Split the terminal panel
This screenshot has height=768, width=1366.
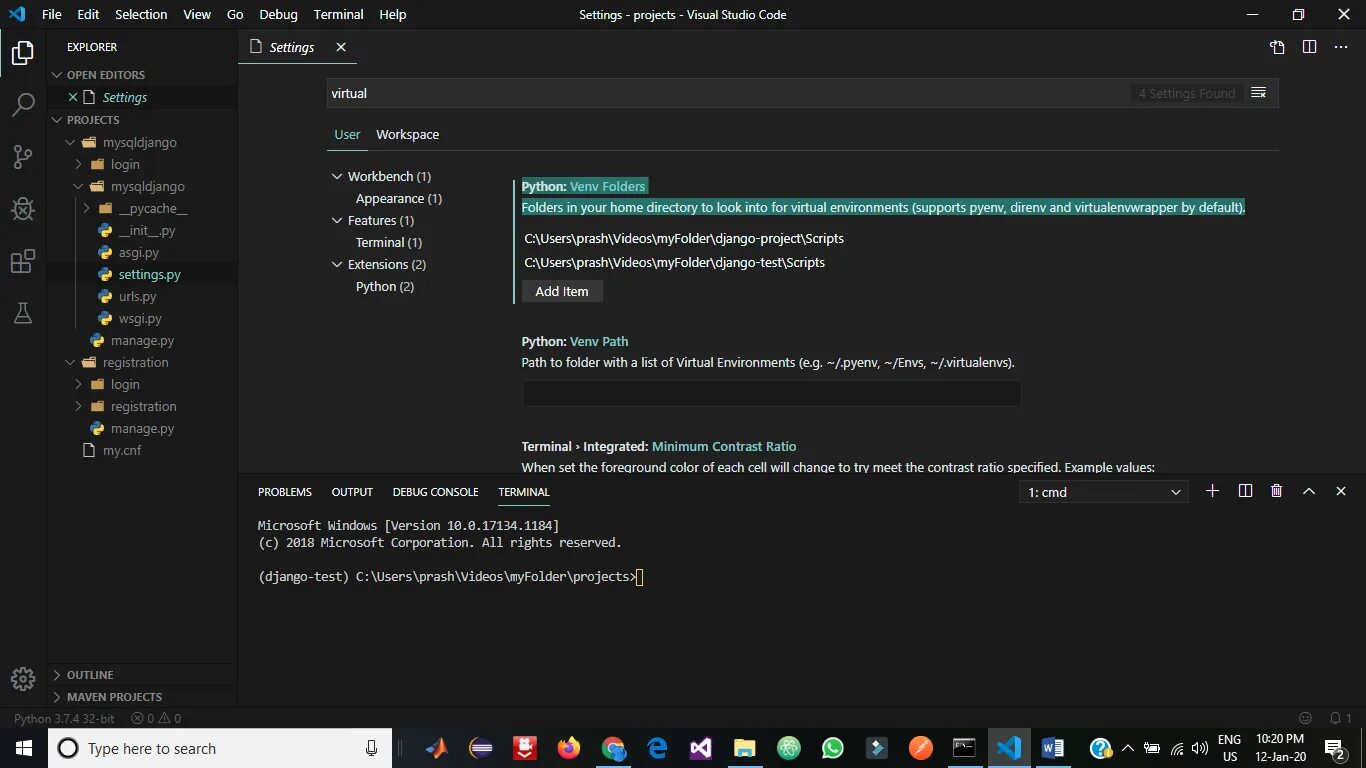(1245, 491)
